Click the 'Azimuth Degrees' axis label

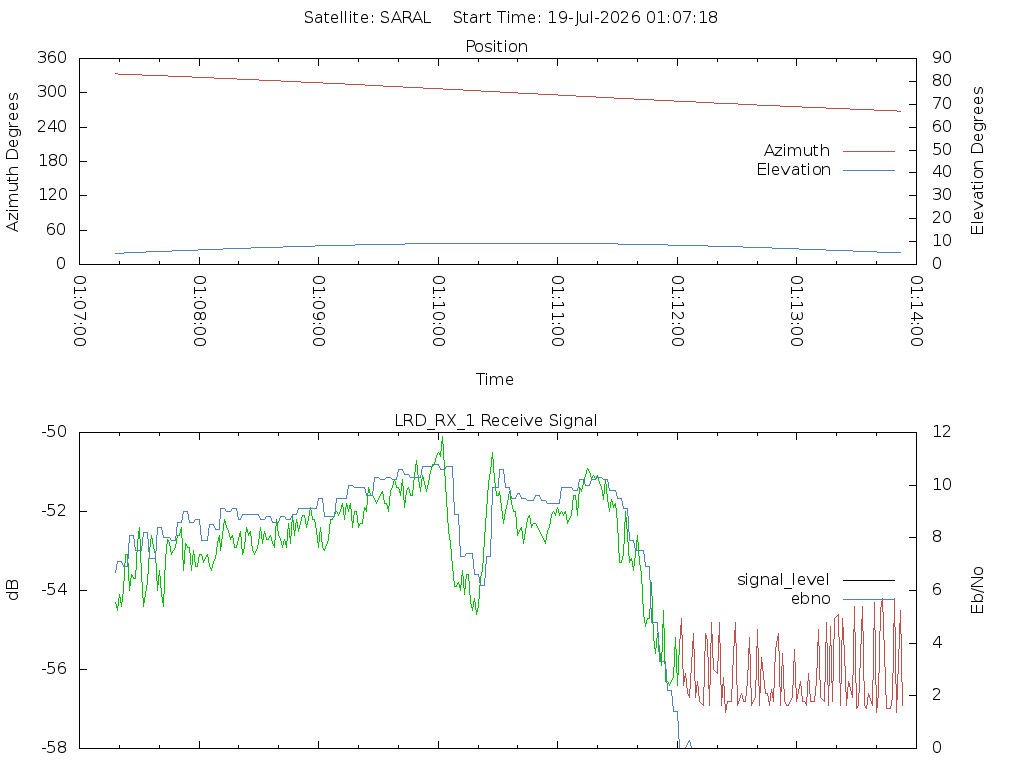click(x=12, y=162)
